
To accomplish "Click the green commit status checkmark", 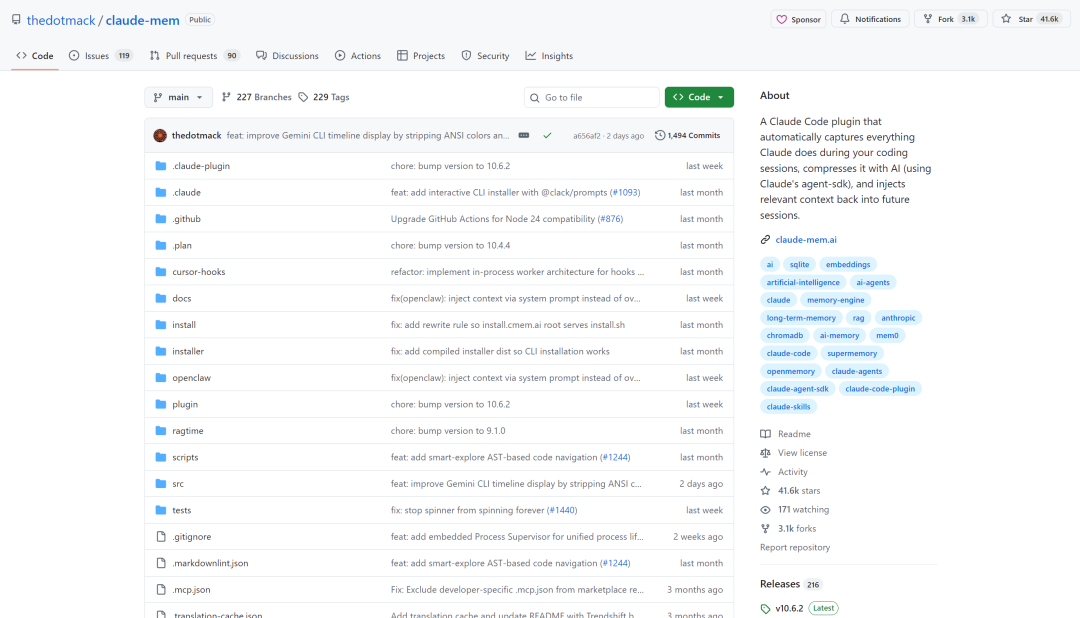I will coord(547,135).
